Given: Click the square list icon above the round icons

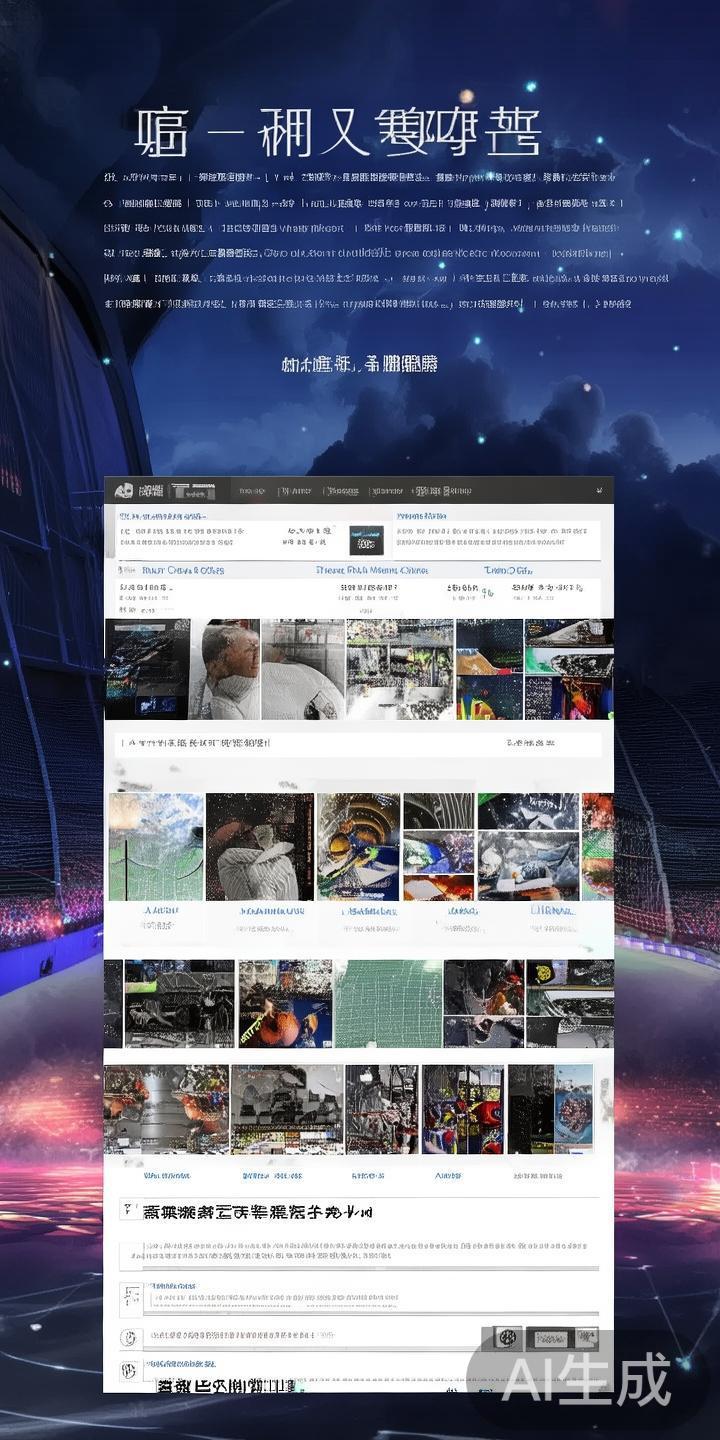Looking at the screenshot, I should pyautogui.click(x=130, y=1297).
